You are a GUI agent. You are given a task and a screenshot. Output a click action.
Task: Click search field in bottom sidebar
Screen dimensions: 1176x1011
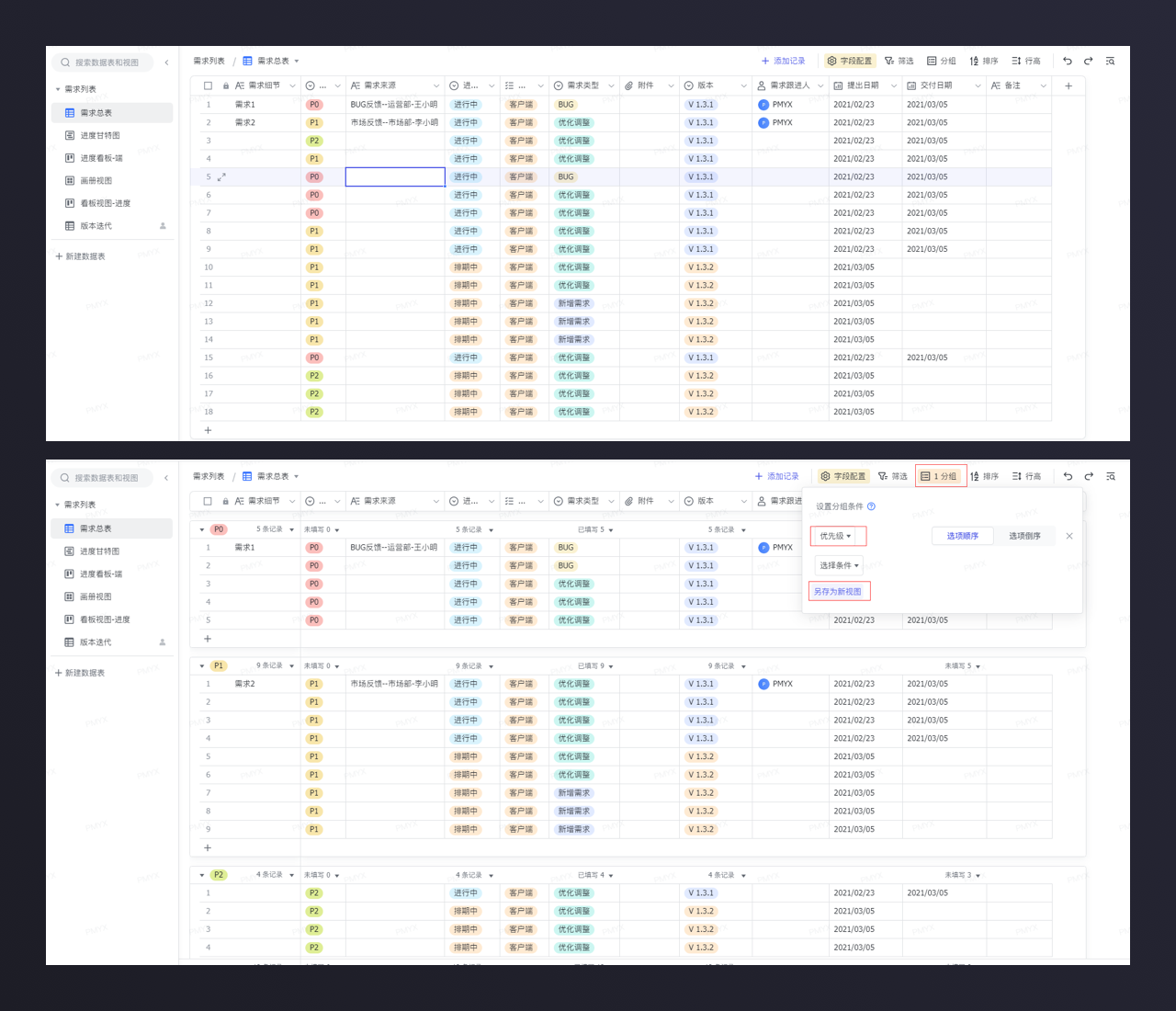[x=103, y=478]
